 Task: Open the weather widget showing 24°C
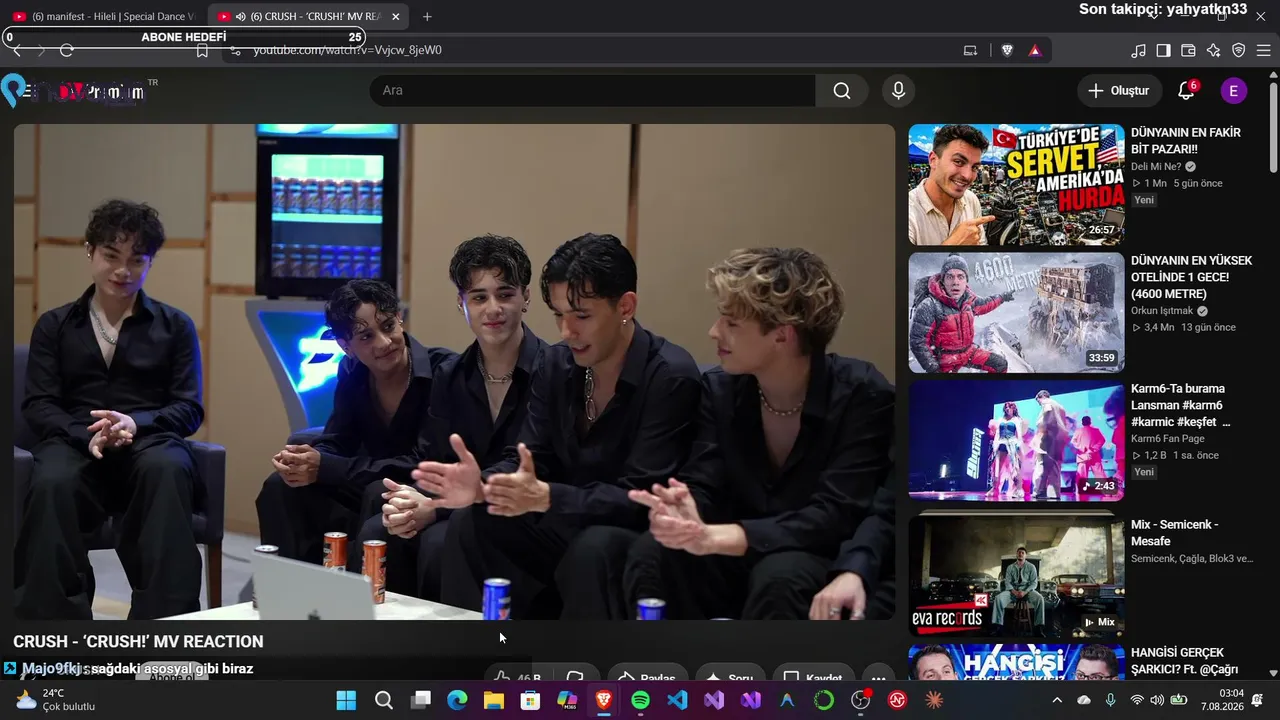pos(56,699)
